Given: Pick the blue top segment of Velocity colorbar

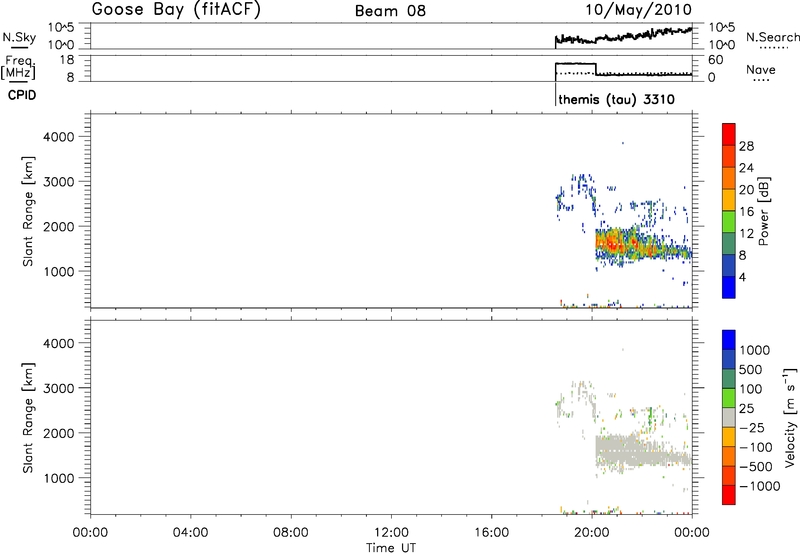Looking at the screenshot, I should [x=729, y=340].
